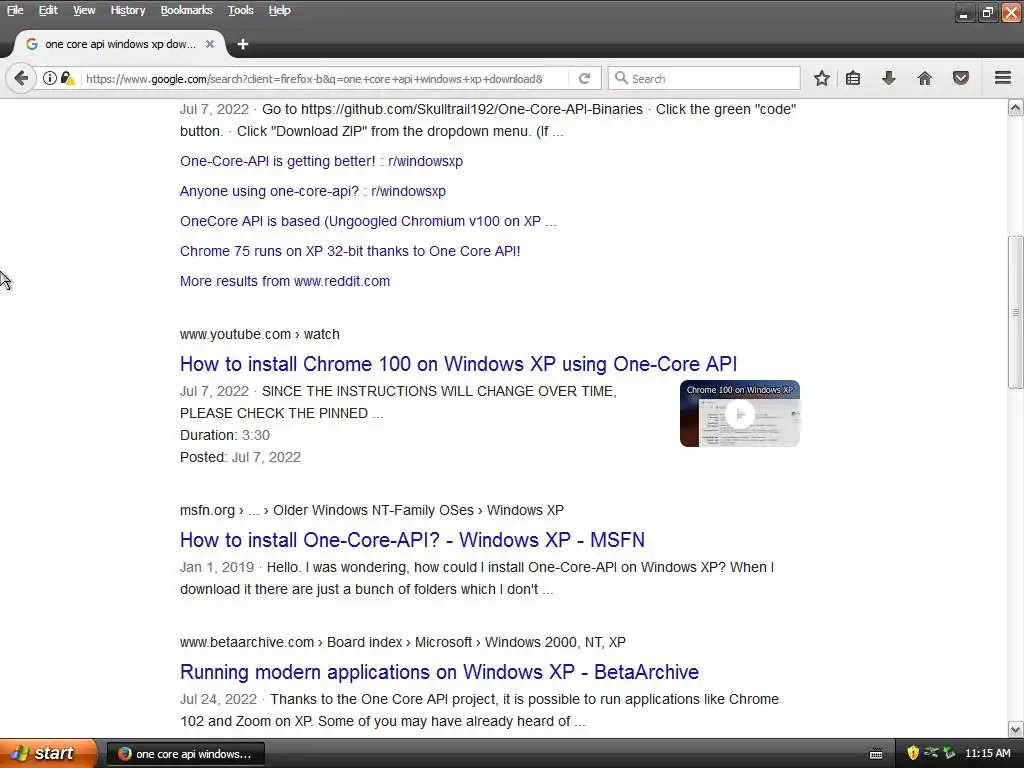Click the 'Duration: 3:30' text
Screen dimensions: 1024x768
pos(225,435)
